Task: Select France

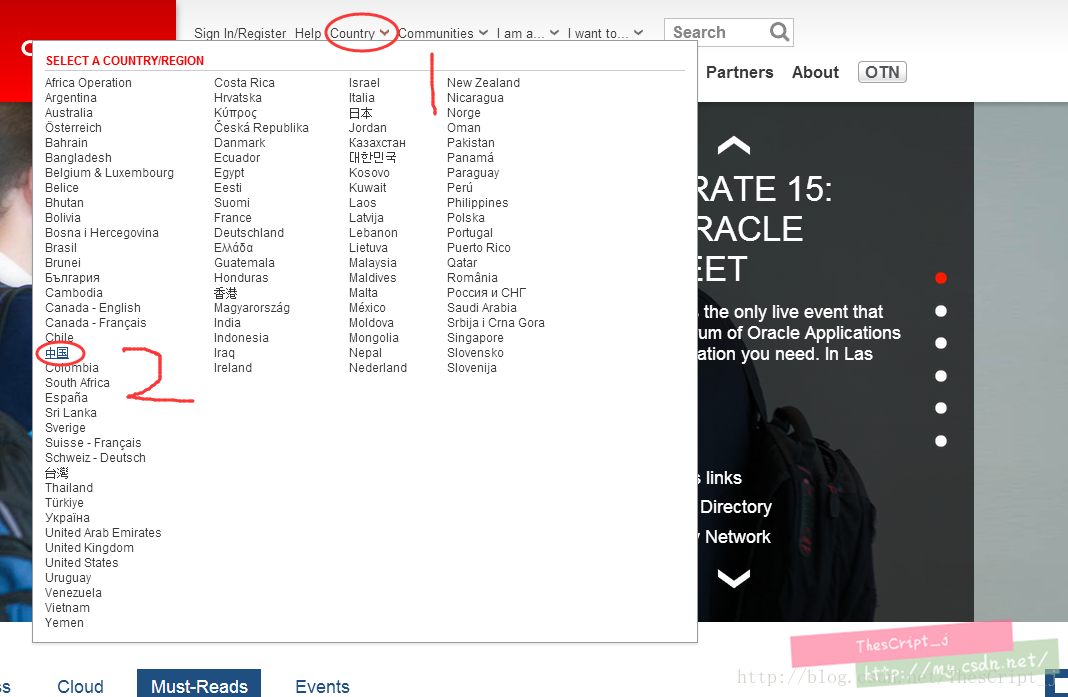Action: [232, 218]
